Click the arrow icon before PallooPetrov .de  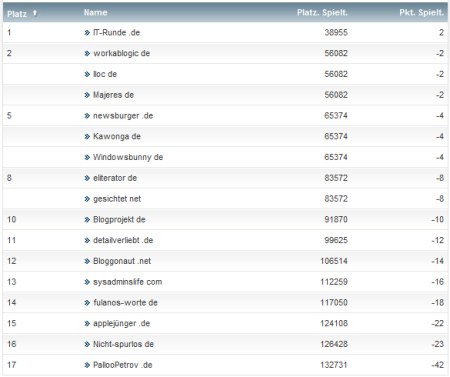click(x=87, y=365)
